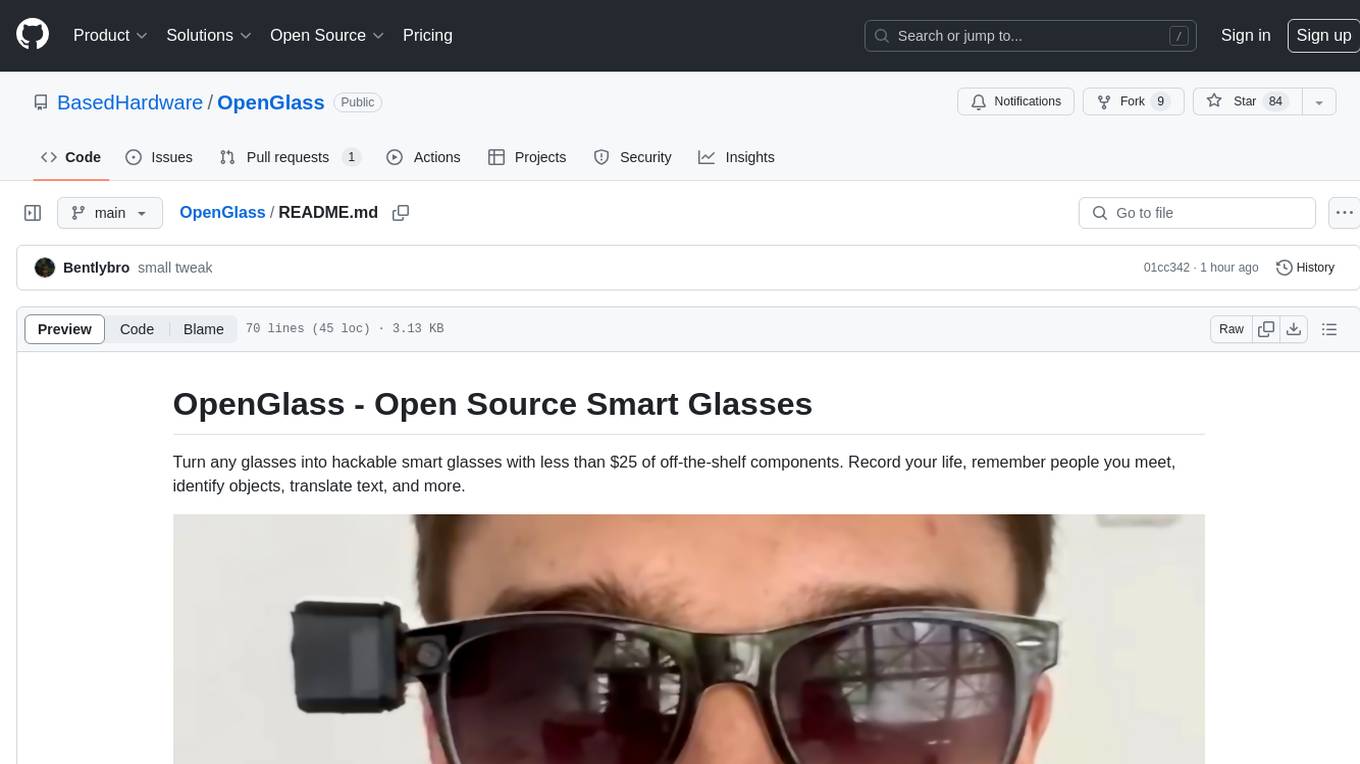Expand the Solutions menu
Image resolution: width=1360 pixels, height=764 pixels.
208,35
